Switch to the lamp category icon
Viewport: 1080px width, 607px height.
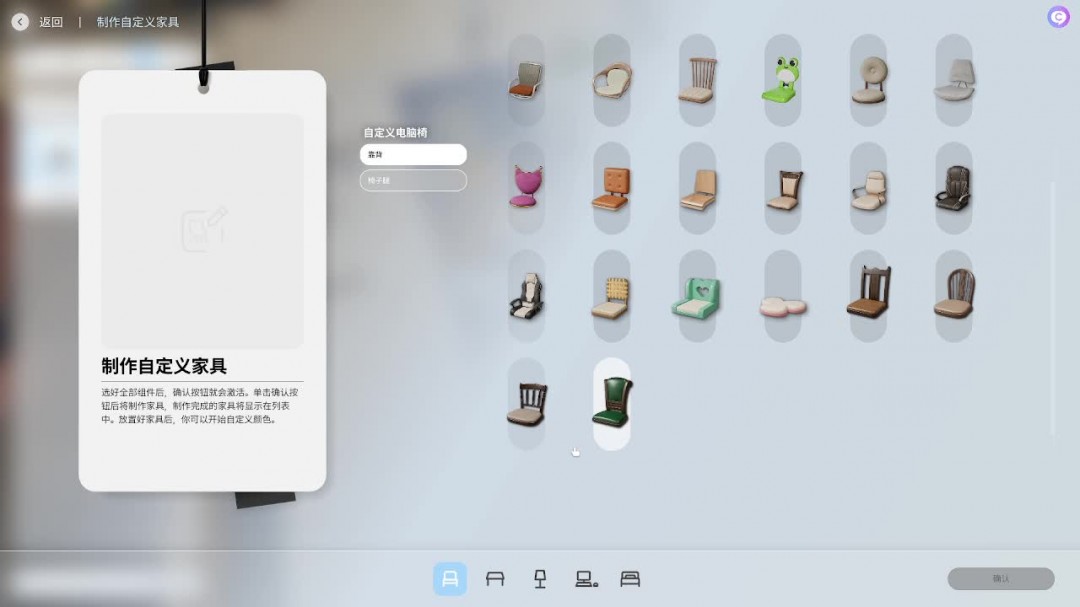point(540,579)
